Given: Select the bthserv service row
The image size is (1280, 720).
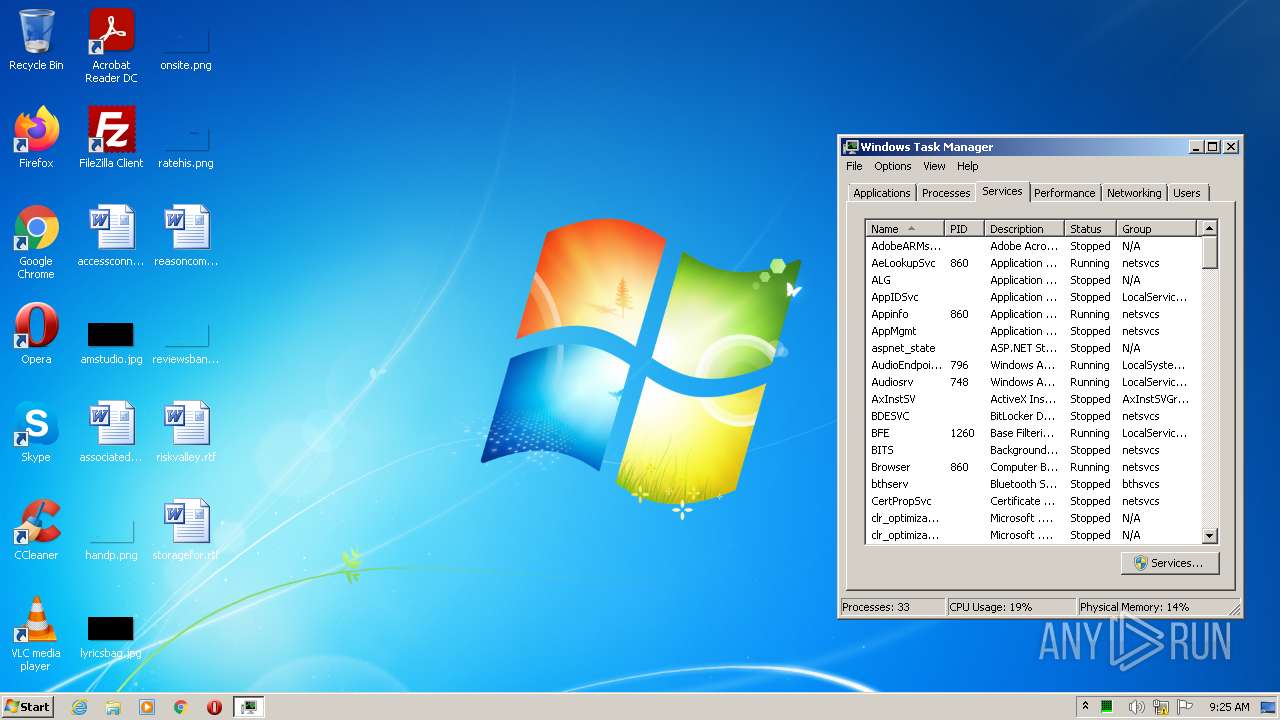Looking at the screenshot, I should click(1033, 484).
